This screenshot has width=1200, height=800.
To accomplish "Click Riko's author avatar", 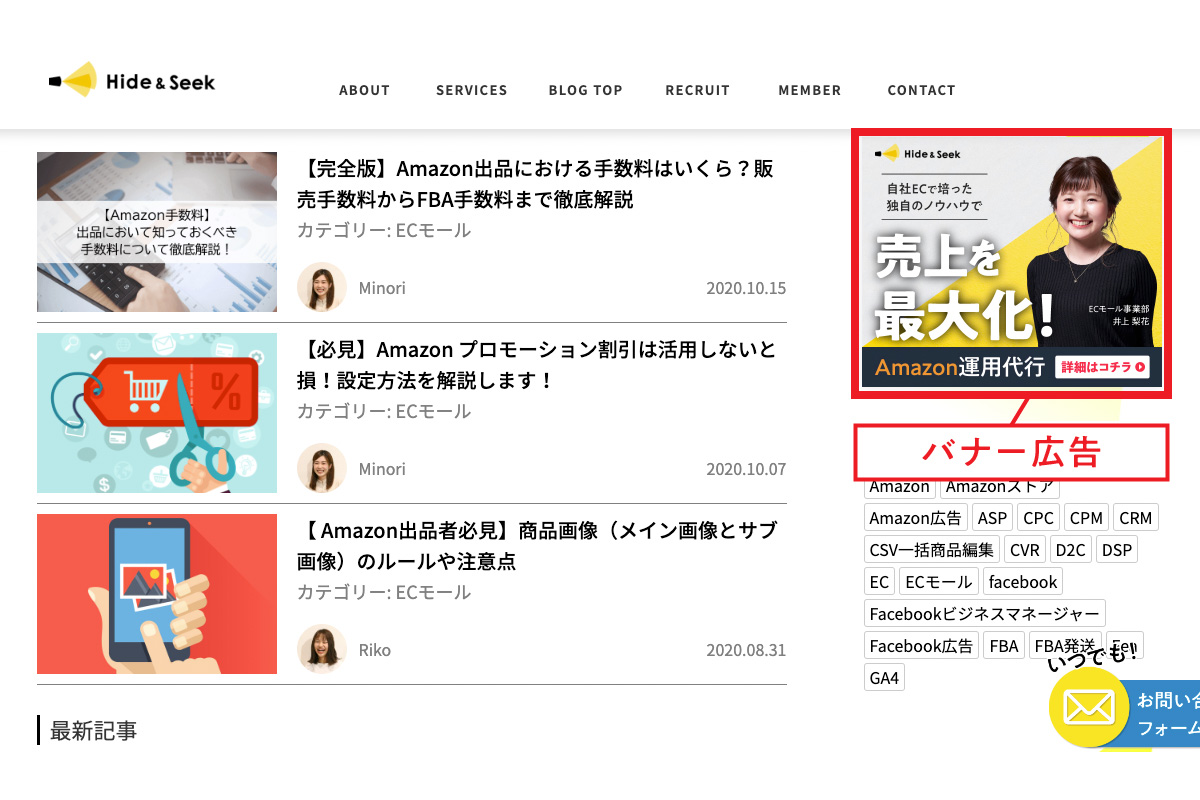I will 322,650.
